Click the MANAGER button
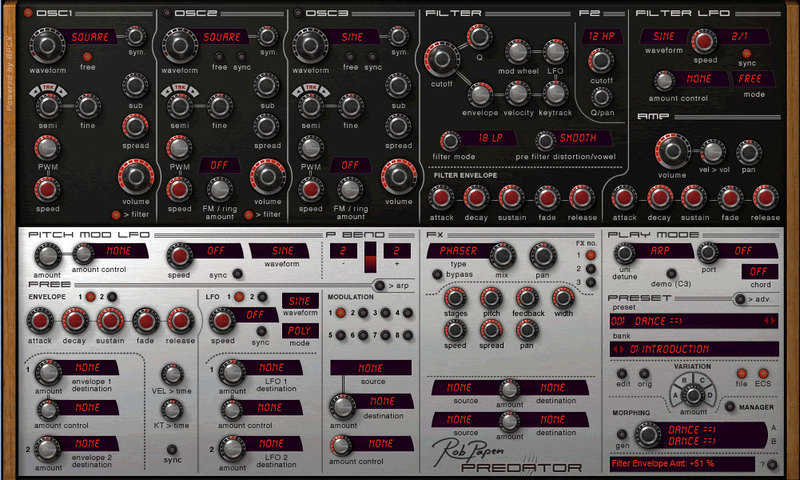This screenshot has width=800, height=480. click(x=730, y=407)
